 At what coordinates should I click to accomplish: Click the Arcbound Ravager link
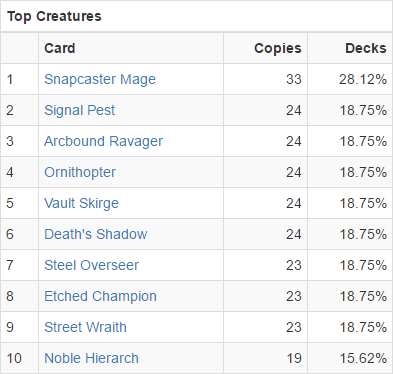103,141
